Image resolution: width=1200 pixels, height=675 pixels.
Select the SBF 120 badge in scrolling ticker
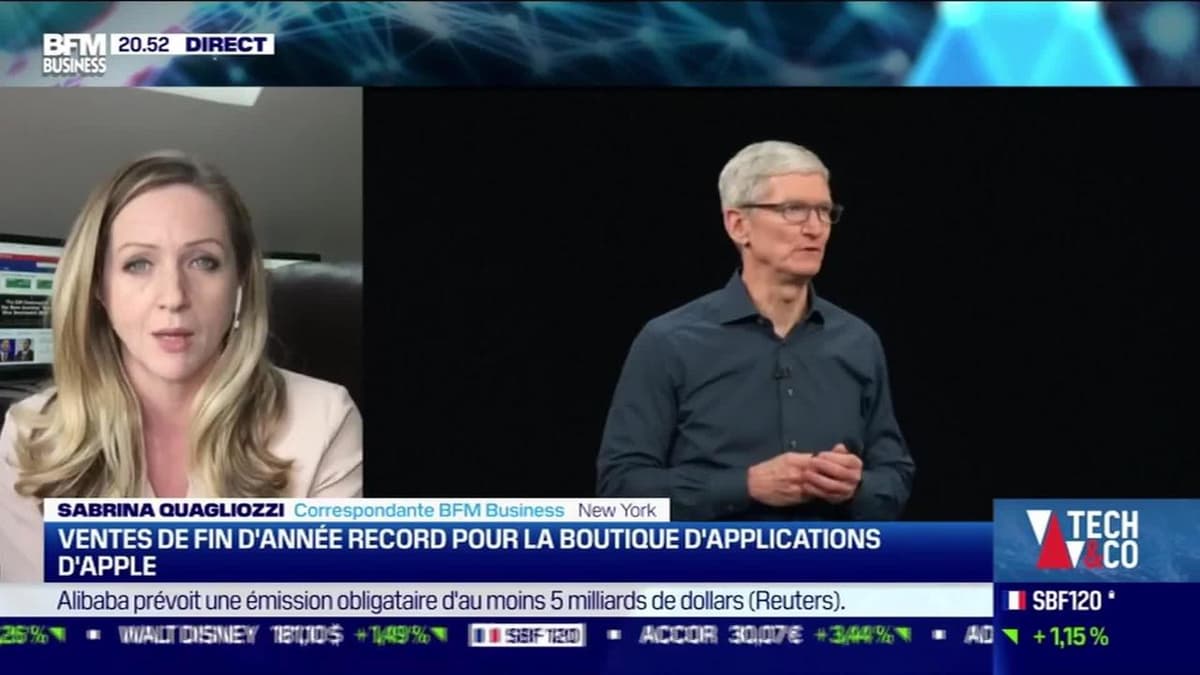pos(527,634)
